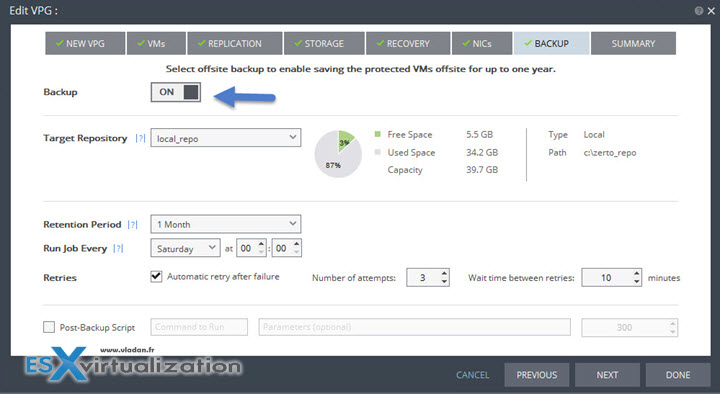Click the green Free Space legend swatch
This screenshot has width=720, height=394.
[377, 134]
